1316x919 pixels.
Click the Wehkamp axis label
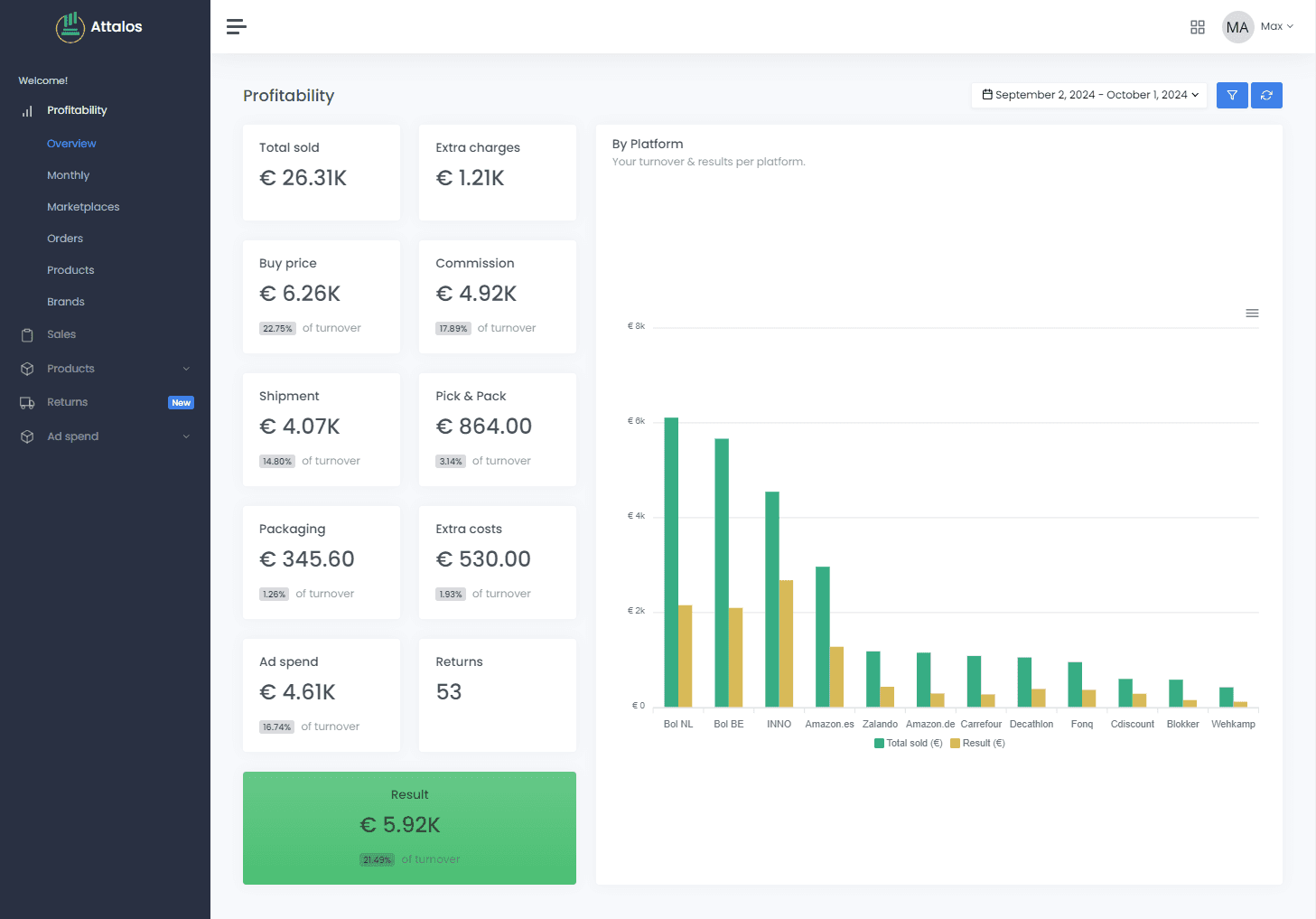coord(1233,724)
